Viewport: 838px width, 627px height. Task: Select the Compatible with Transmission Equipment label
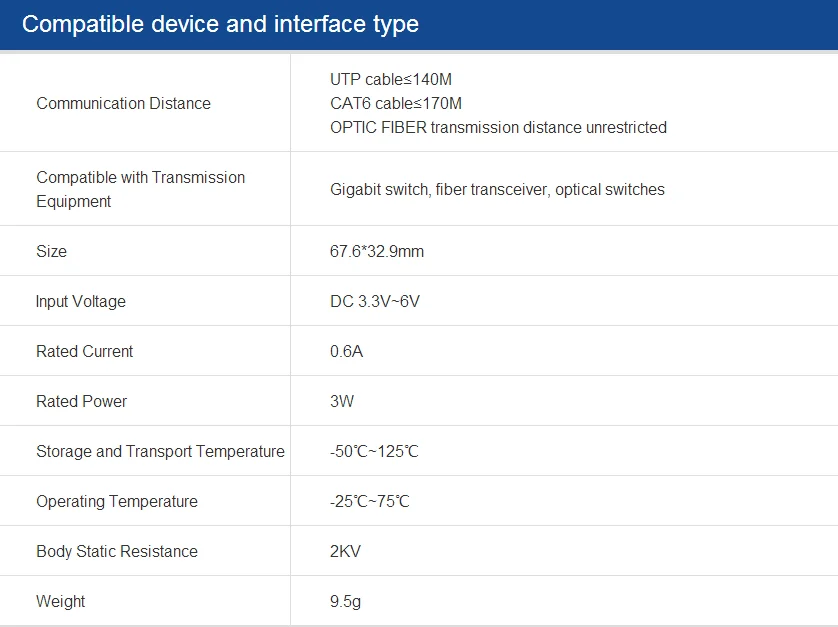coord(140,189)
